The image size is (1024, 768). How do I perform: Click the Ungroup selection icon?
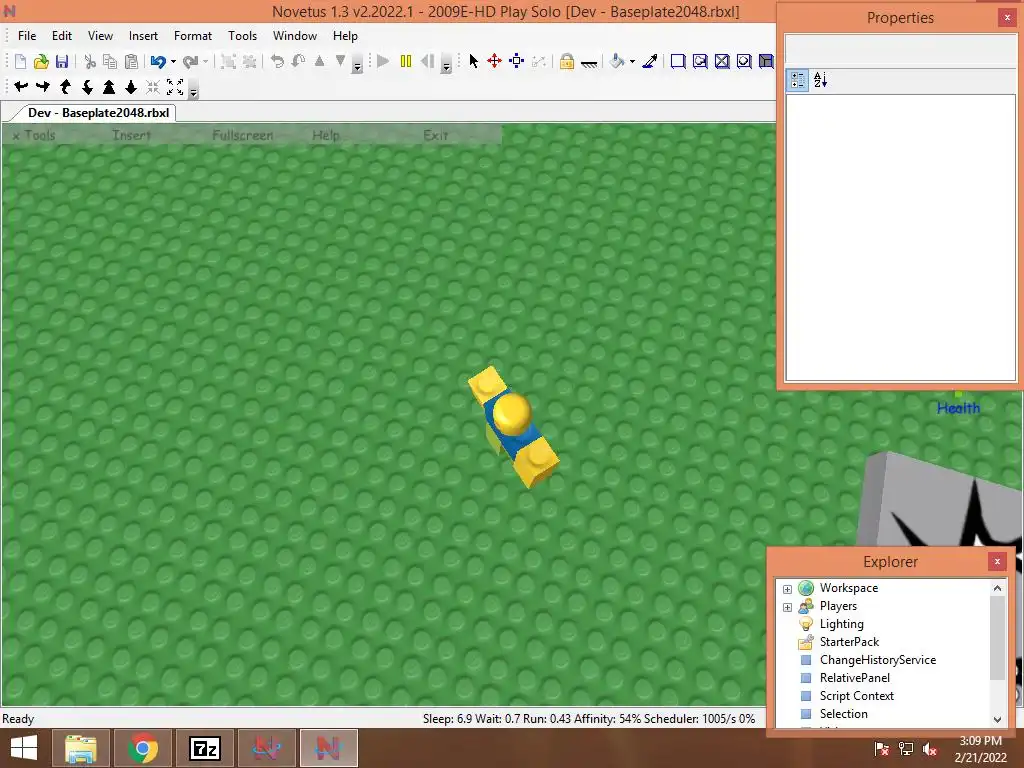pyautogui.click(x=249, y=61)
